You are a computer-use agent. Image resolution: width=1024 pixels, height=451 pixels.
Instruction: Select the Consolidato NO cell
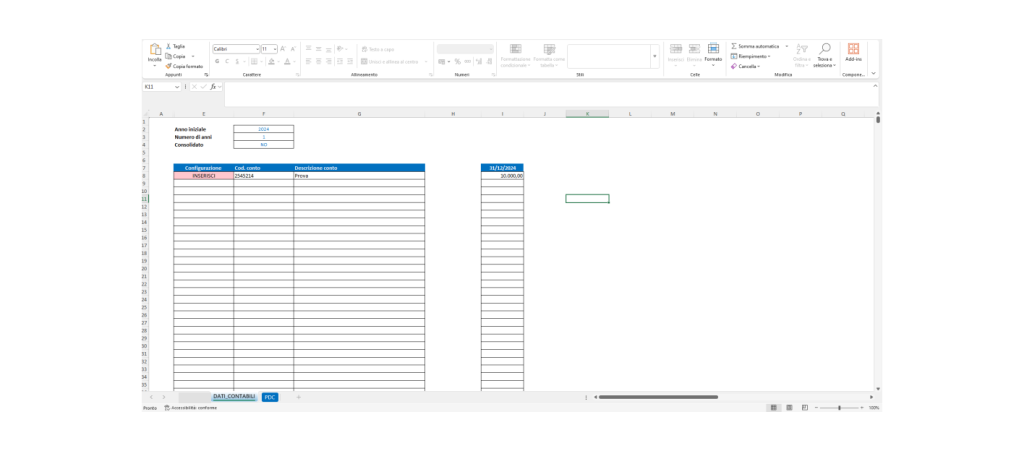point(264,145)
